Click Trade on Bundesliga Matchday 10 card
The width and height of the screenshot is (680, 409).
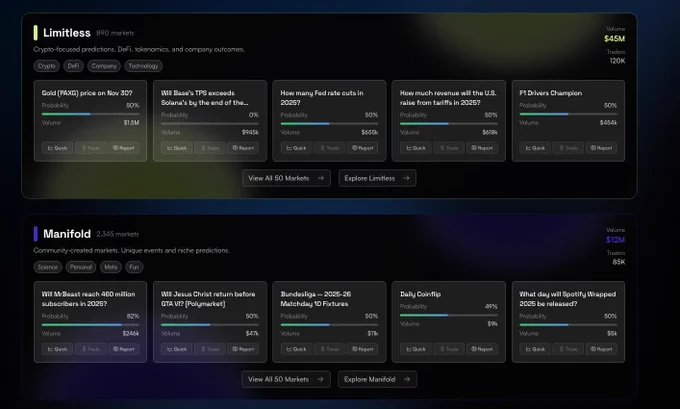click(330, 349)
